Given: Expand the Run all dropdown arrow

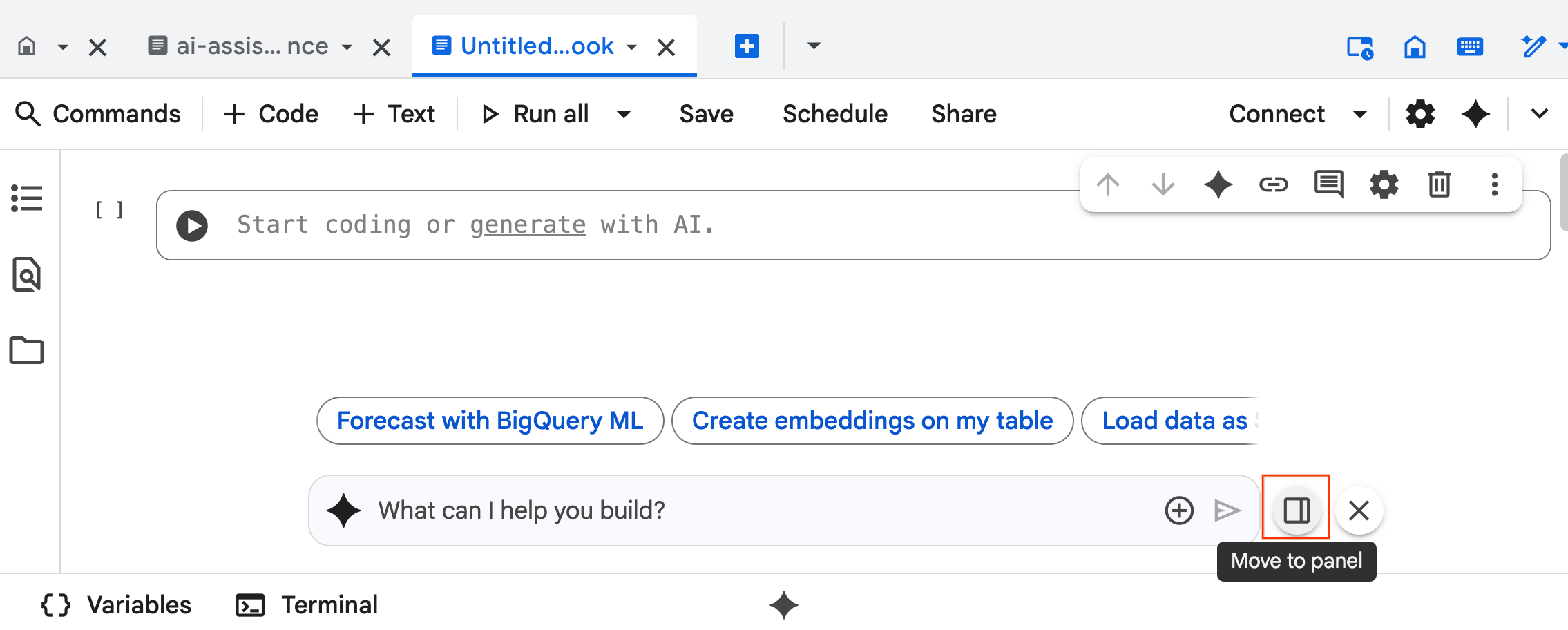Looking at the screenshot, I should pos(624,114).
